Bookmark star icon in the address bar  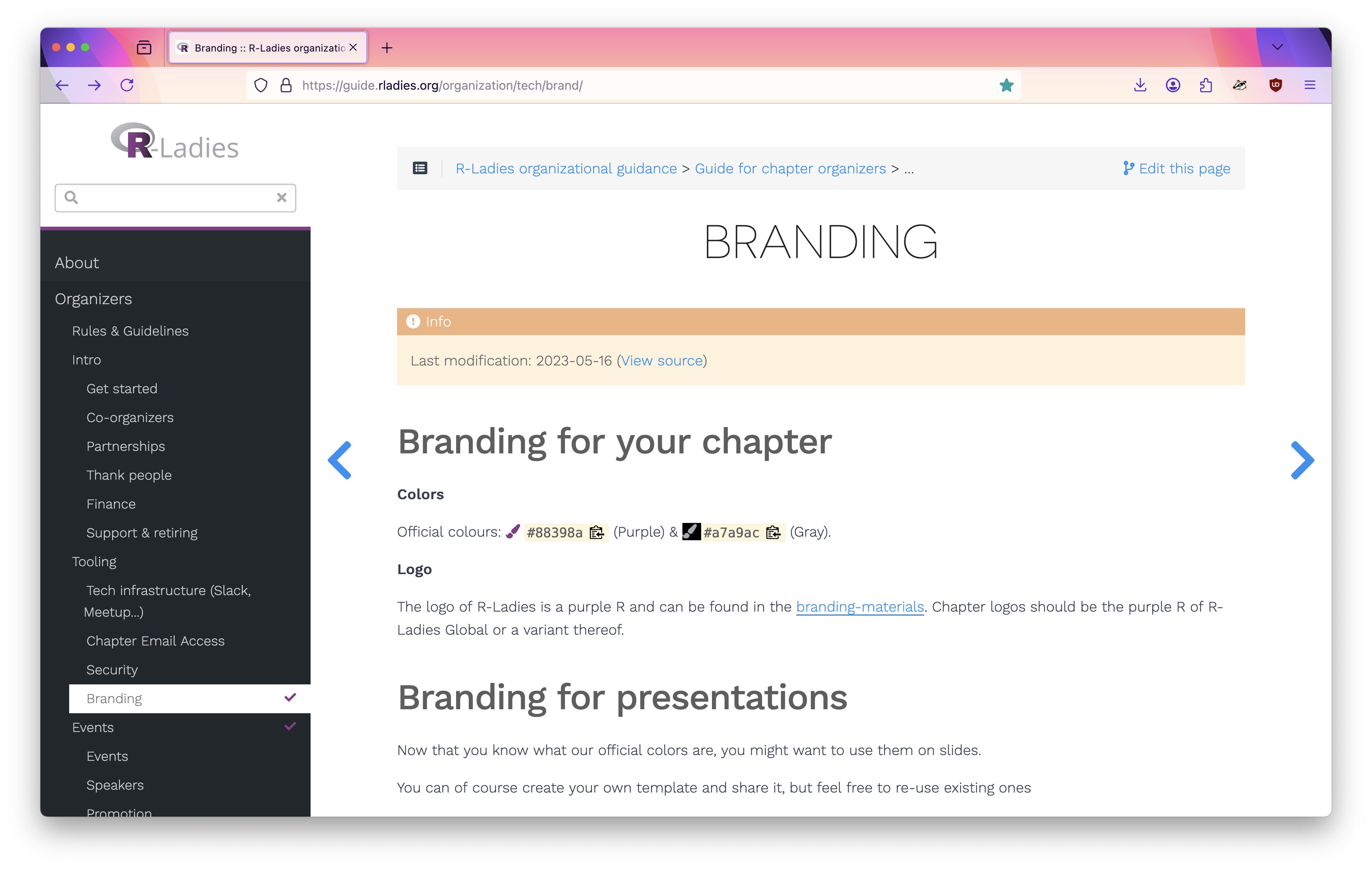1006,85
